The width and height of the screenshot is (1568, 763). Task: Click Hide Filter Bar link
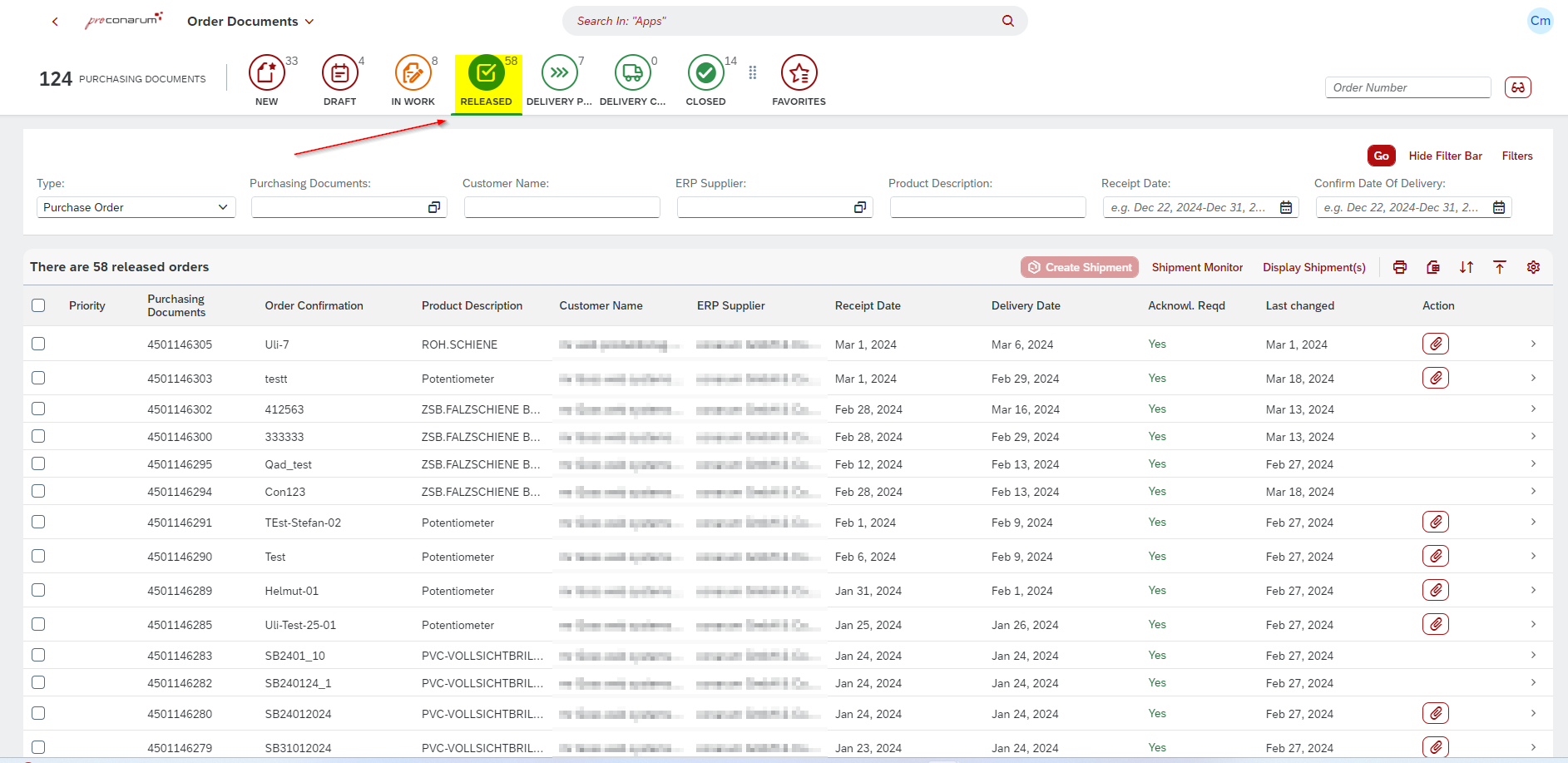click(1445, 156)
